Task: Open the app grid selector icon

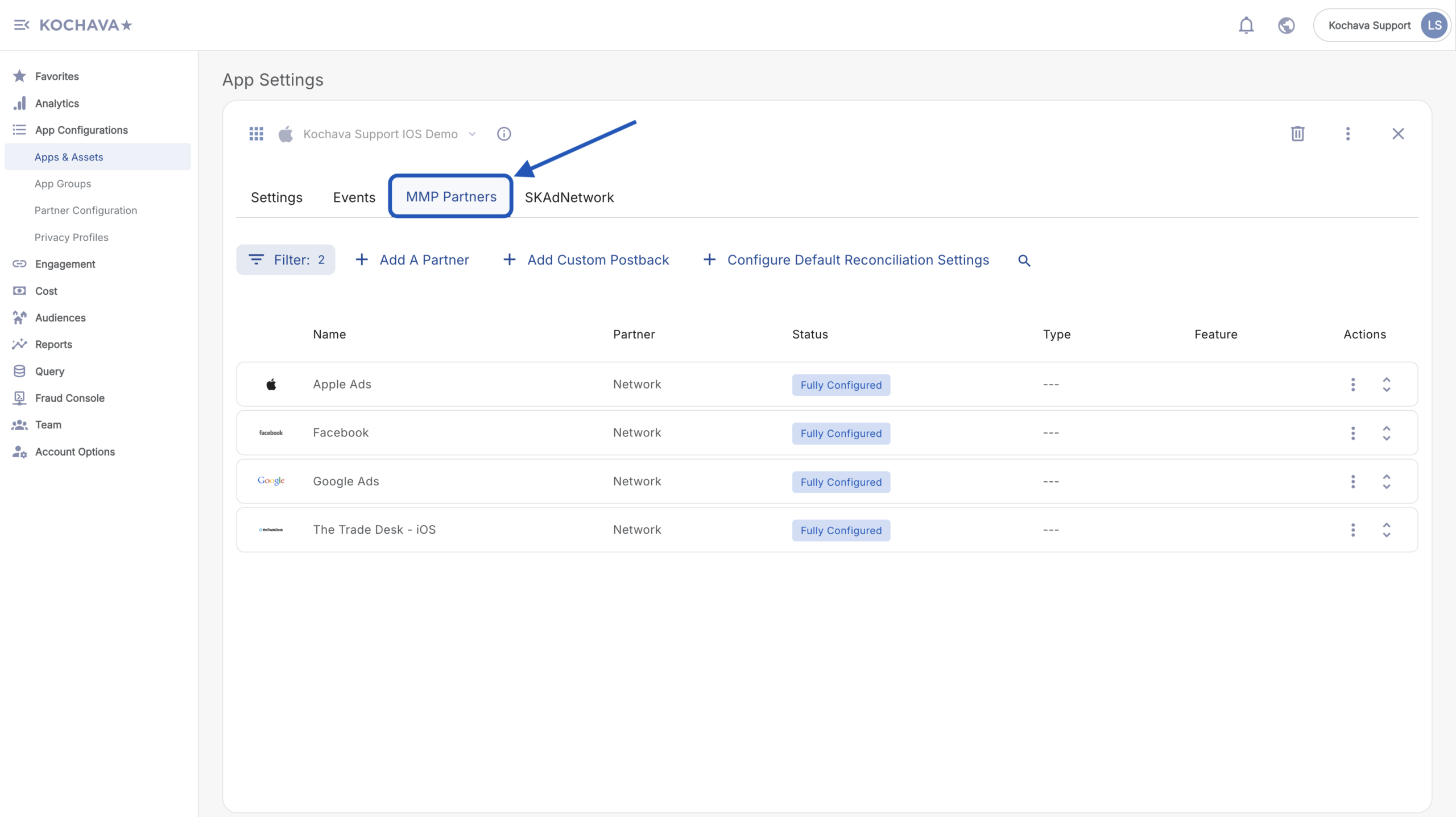Action: [256, 134]
